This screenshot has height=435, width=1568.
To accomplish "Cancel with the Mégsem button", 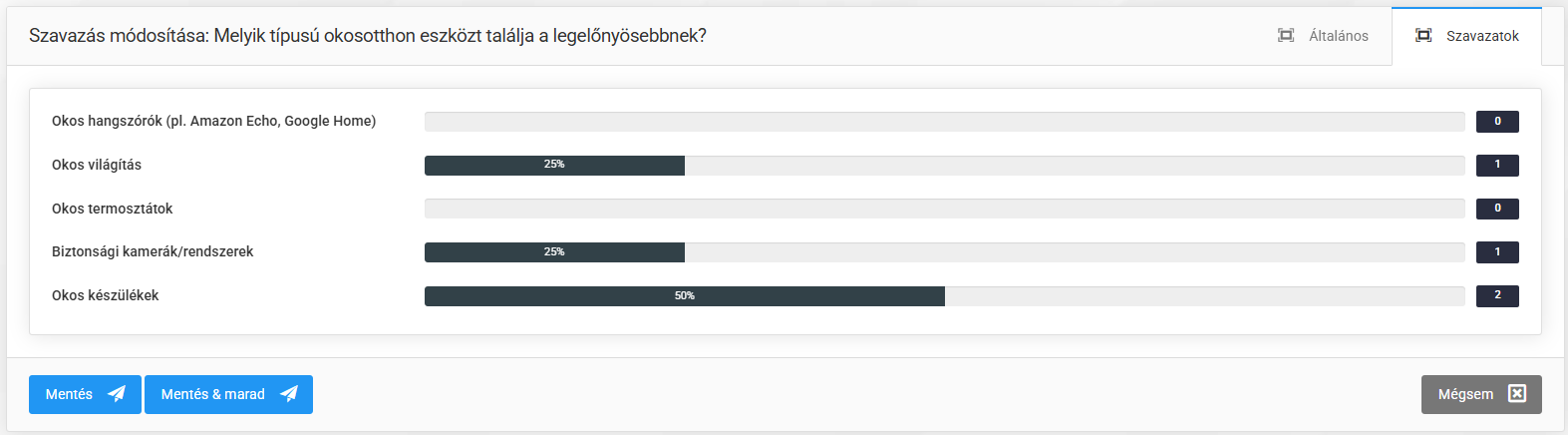I will point(1480,394).
